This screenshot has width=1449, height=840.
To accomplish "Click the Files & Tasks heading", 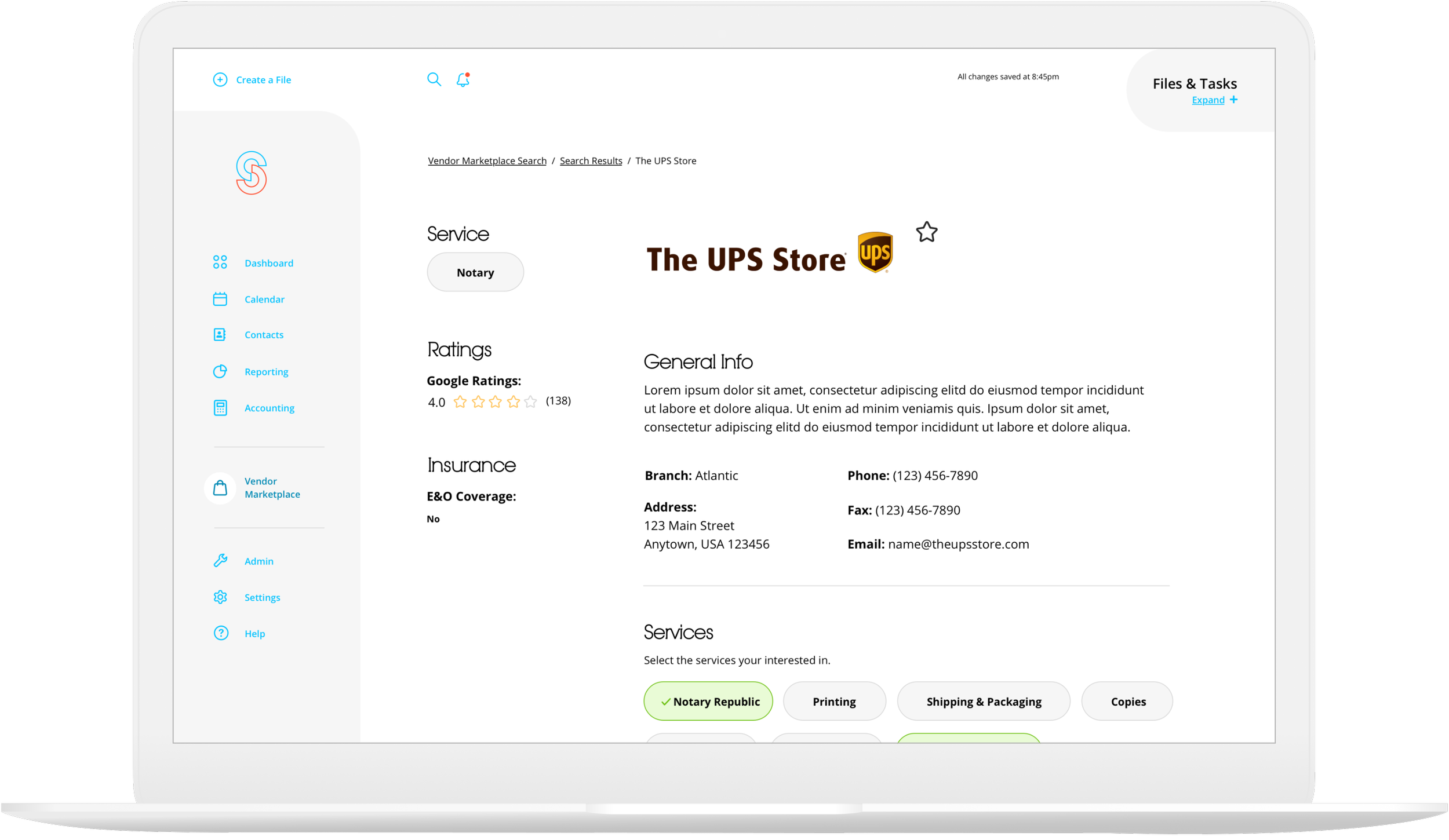I will pyautogui.click(x=1195, y=83).
